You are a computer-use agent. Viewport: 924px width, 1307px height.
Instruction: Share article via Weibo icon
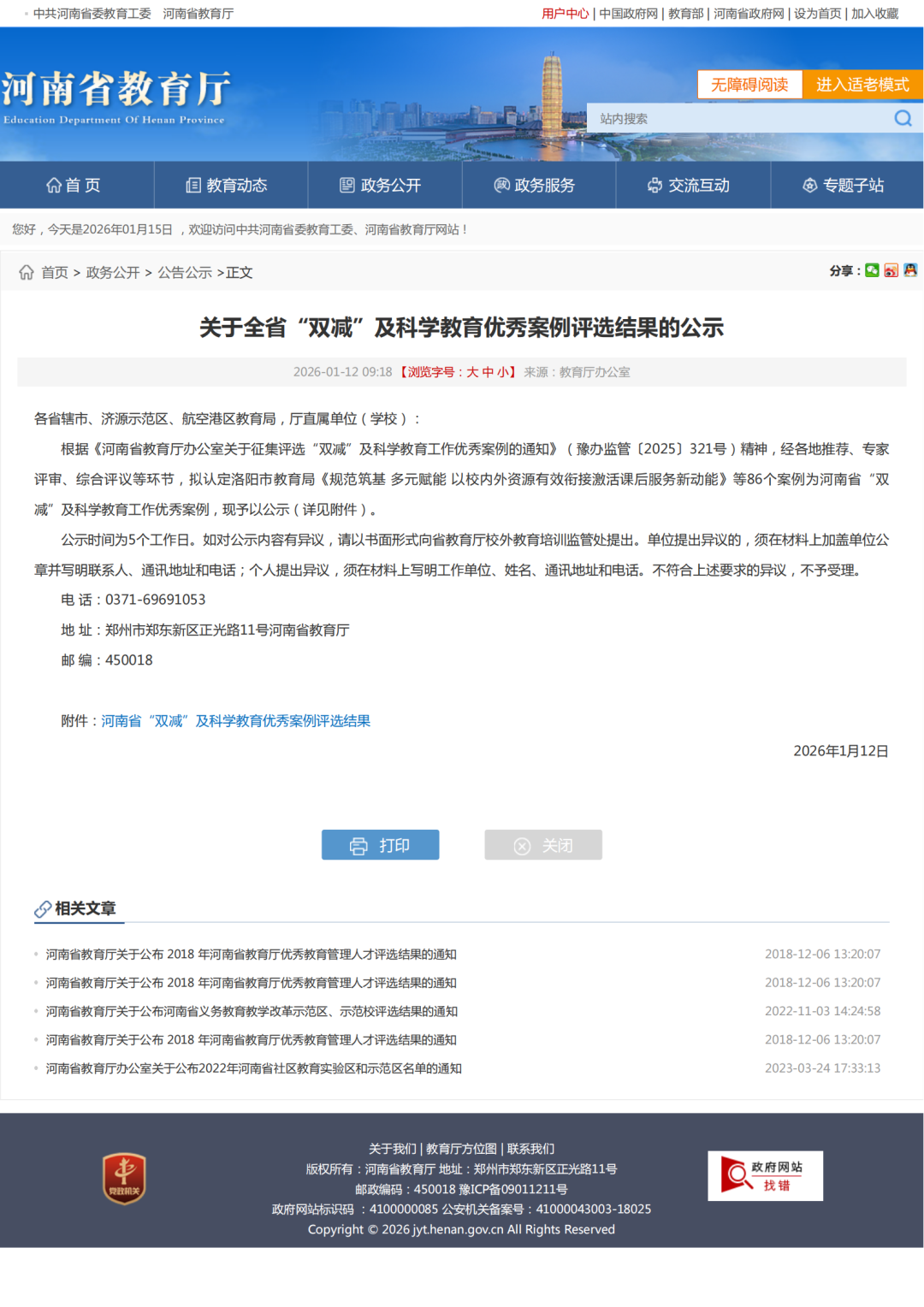point(891,270)
